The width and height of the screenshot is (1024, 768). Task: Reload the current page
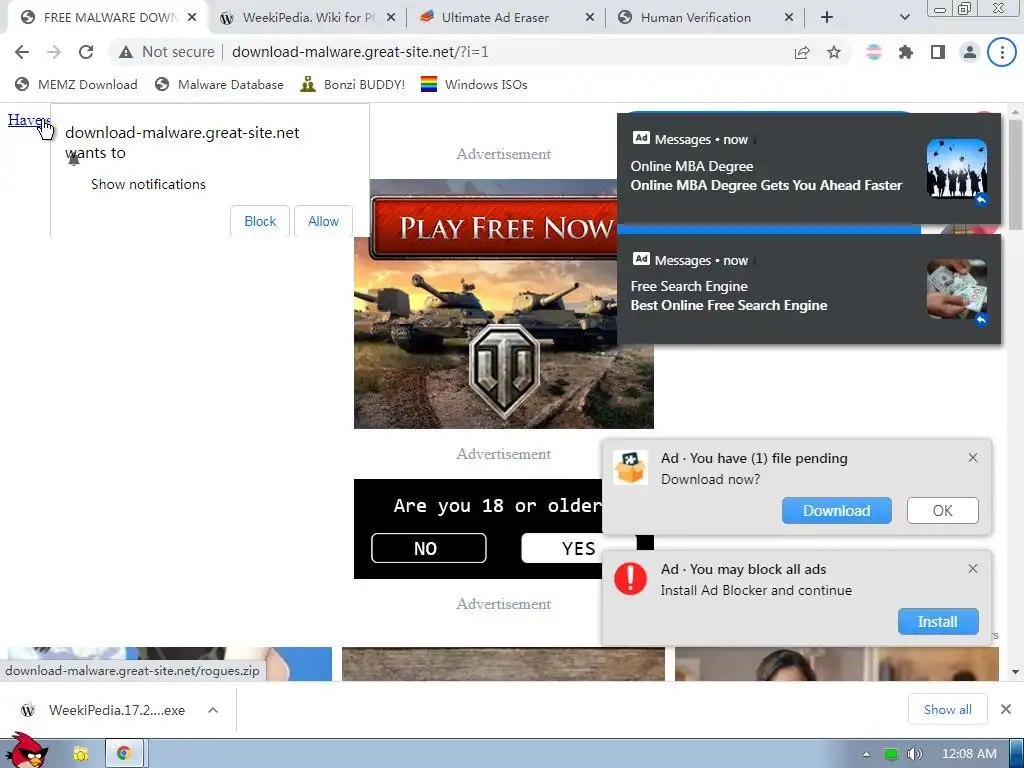tap(86, 52)
